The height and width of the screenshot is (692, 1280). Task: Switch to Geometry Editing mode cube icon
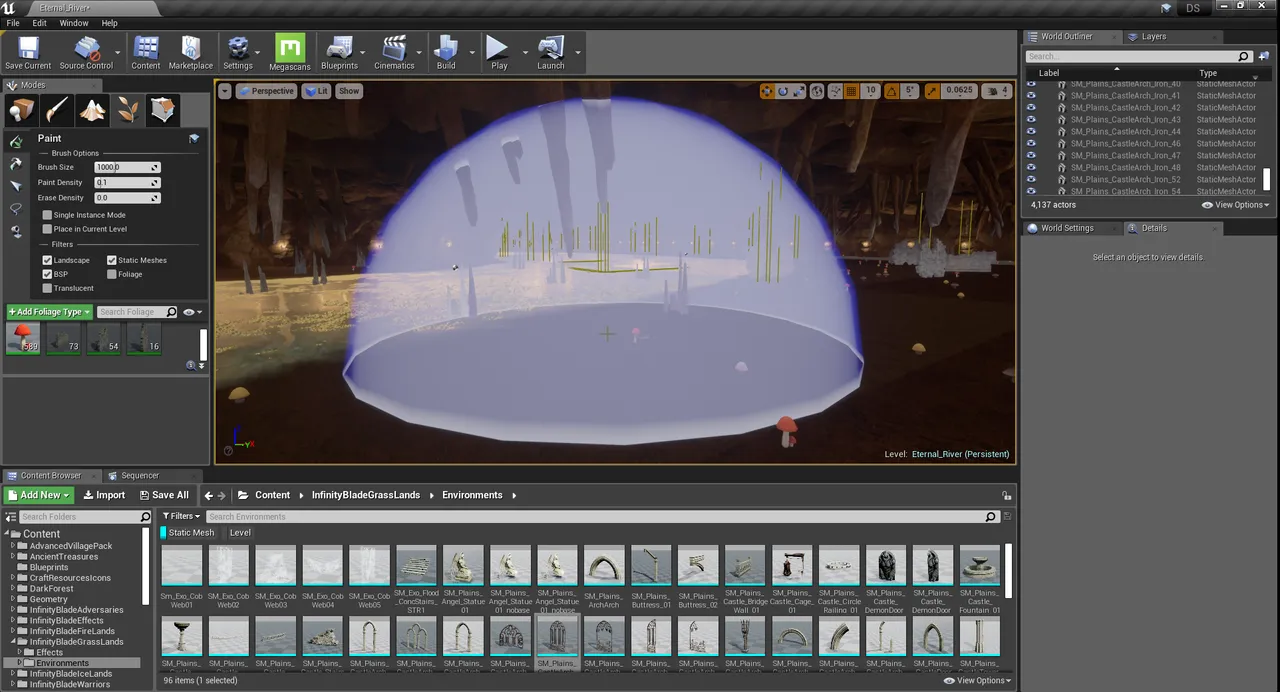[x=164, y=110]
